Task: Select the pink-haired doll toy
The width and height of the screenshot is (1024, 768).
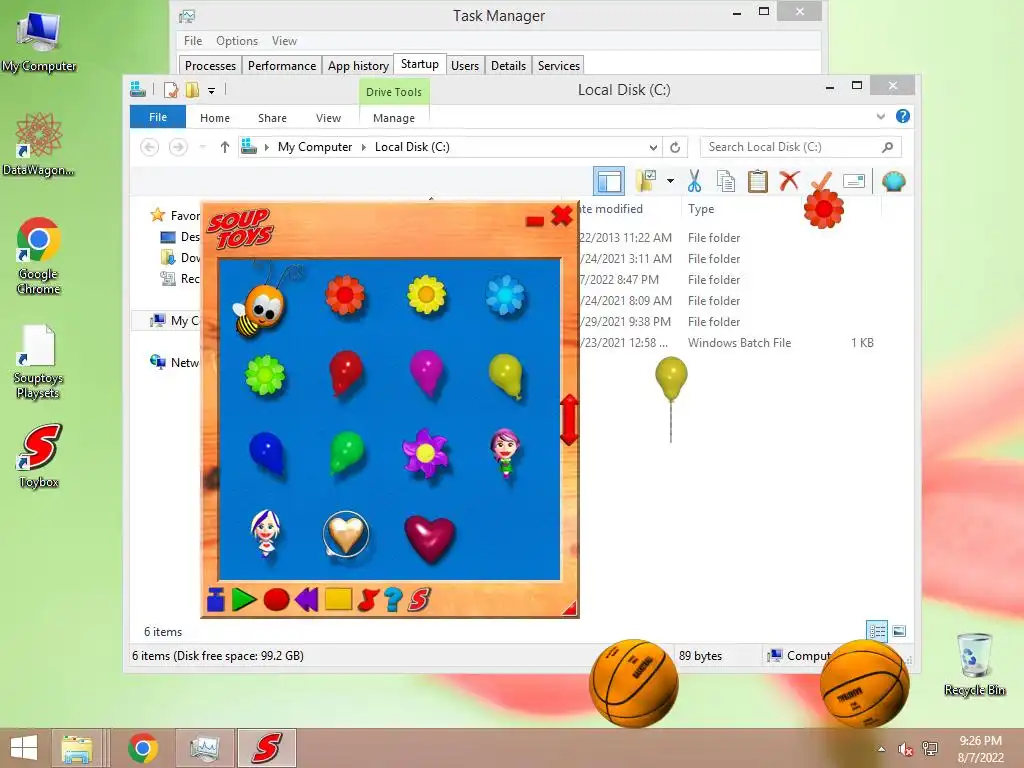Action: [505, 453]
